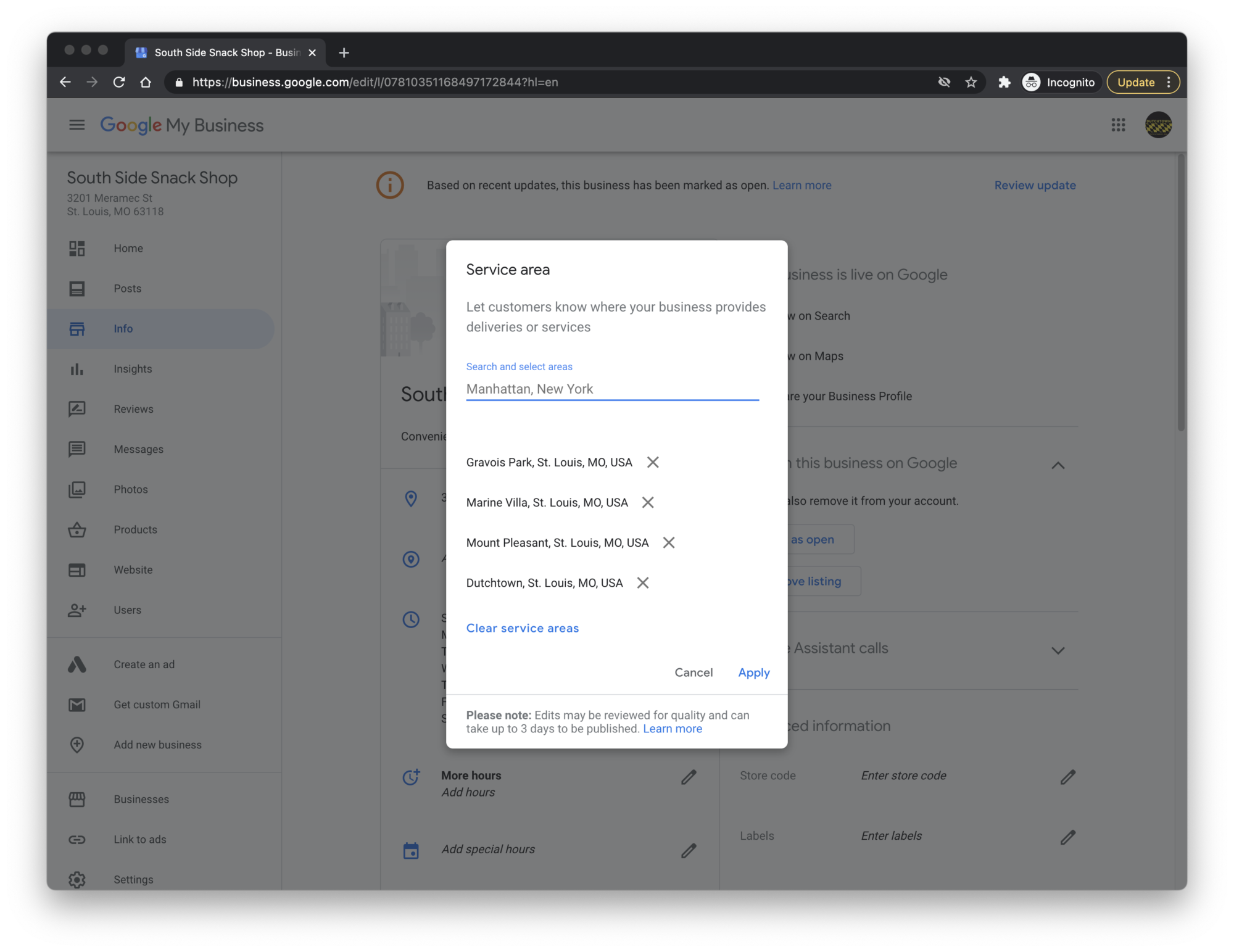Click the clock hours icon
The height and width of the screenshot is (952, 1234).
click(x=411, y=619)
